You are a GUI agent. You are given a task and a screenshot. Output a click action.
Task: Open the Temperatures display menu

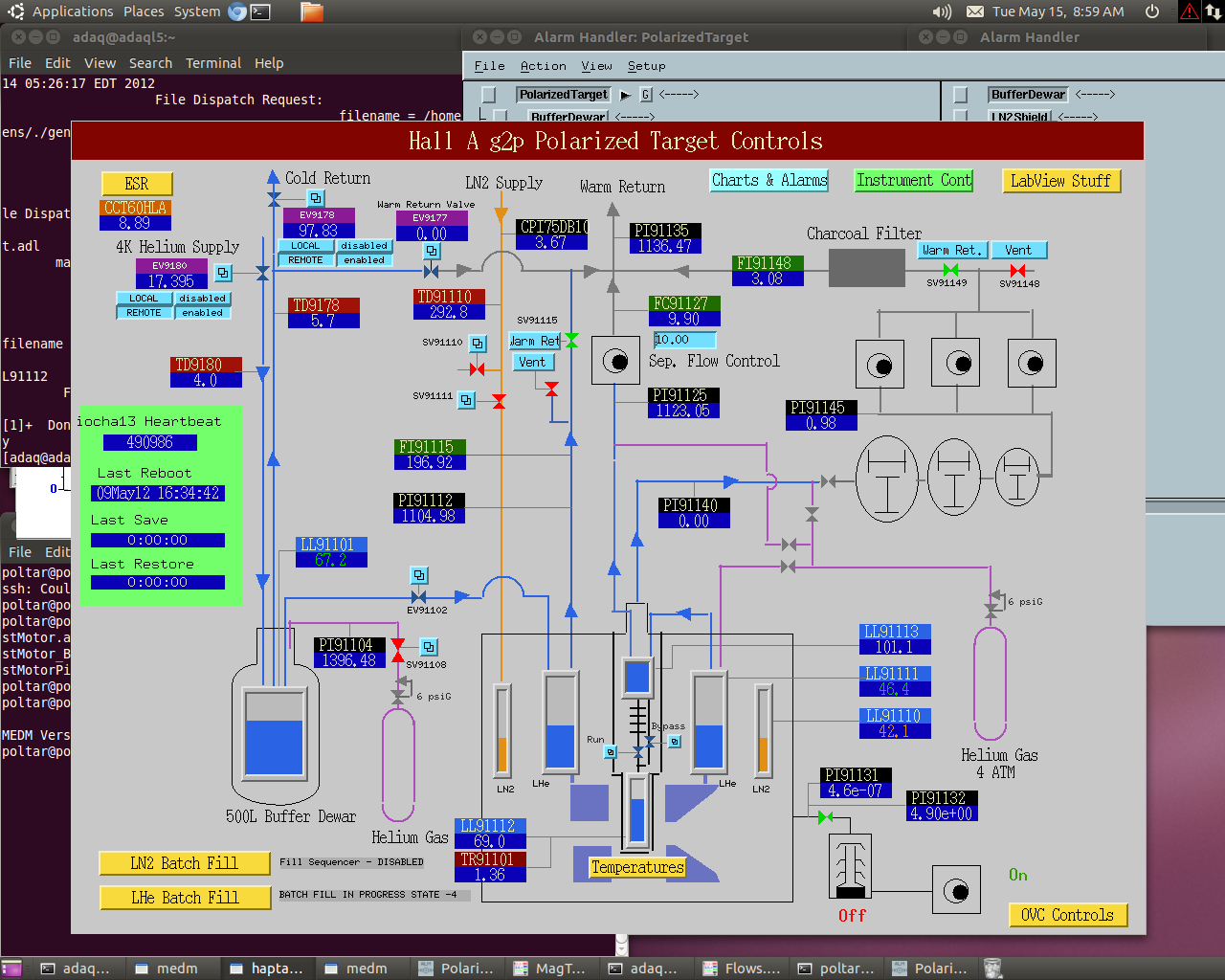[x=637, y=867]
